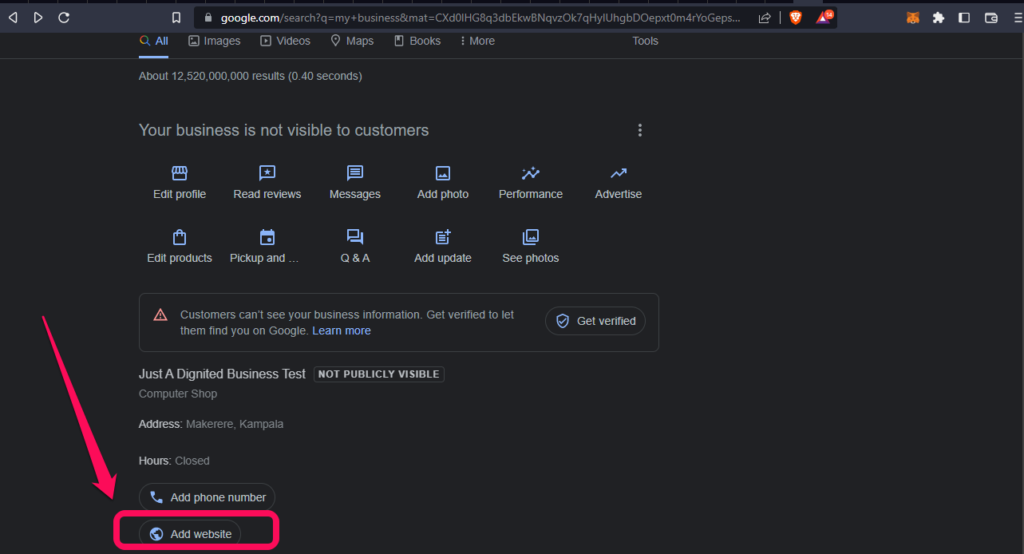Open the Performance sparkle chart icon
The image size is (1024, 554).
[x=530, y=173]
